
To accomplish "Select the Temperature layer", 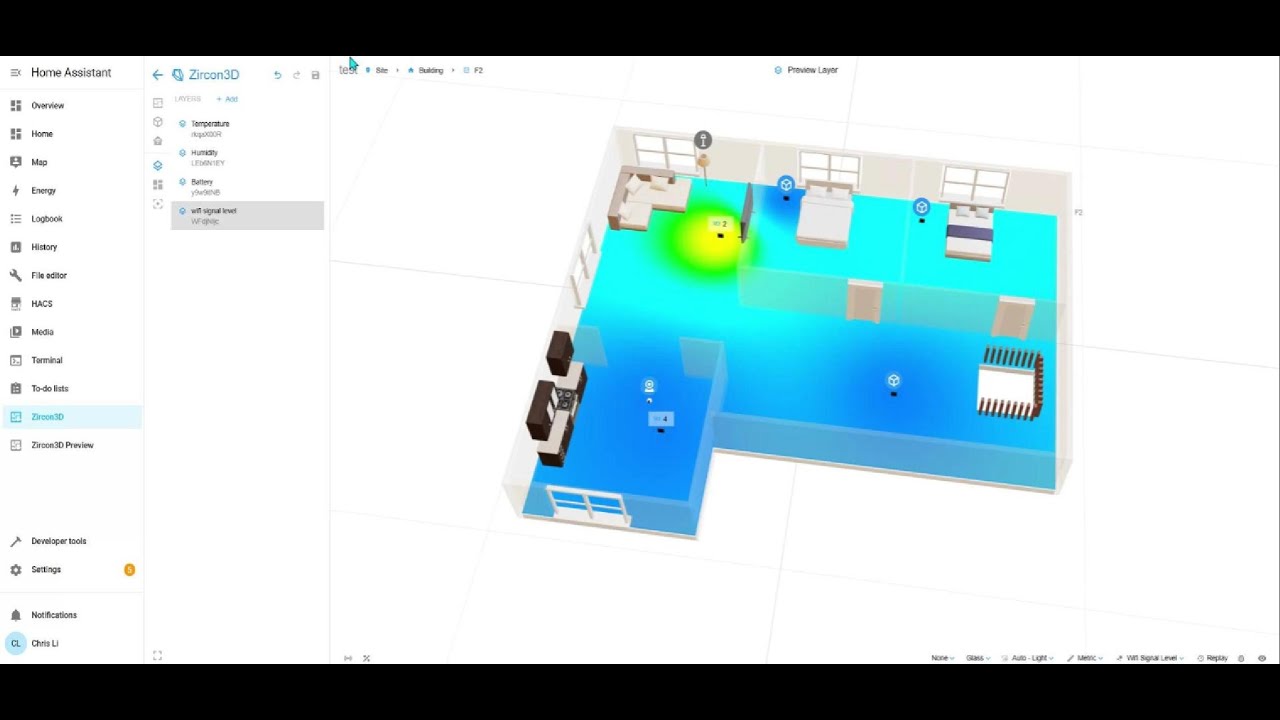I will (x=247, y=128).
